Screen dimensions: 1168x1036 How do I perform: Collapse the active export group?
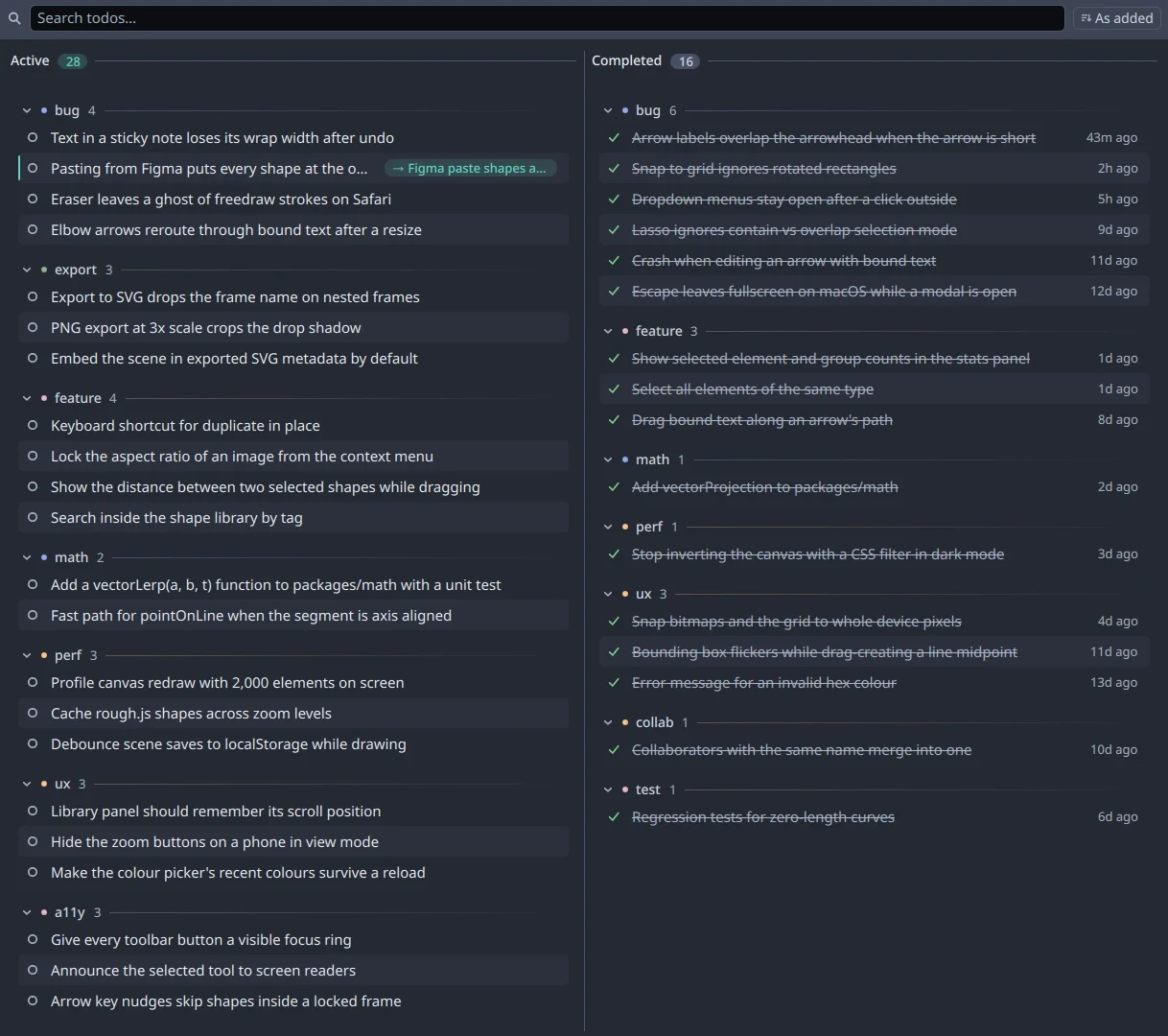point(27,270)
